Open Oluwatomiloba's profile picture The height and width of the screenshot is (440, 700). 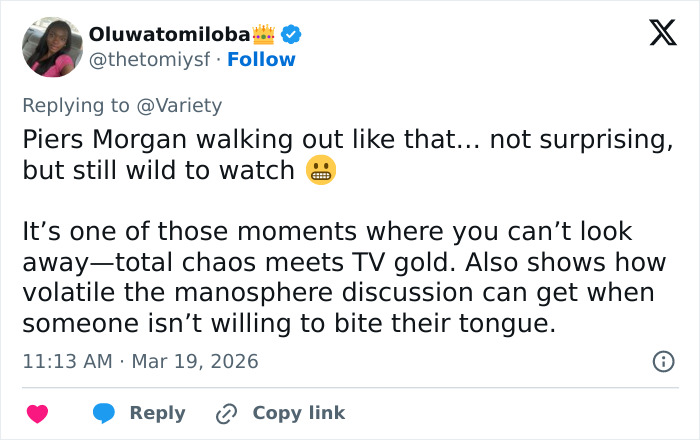click(x=51, y=46)
